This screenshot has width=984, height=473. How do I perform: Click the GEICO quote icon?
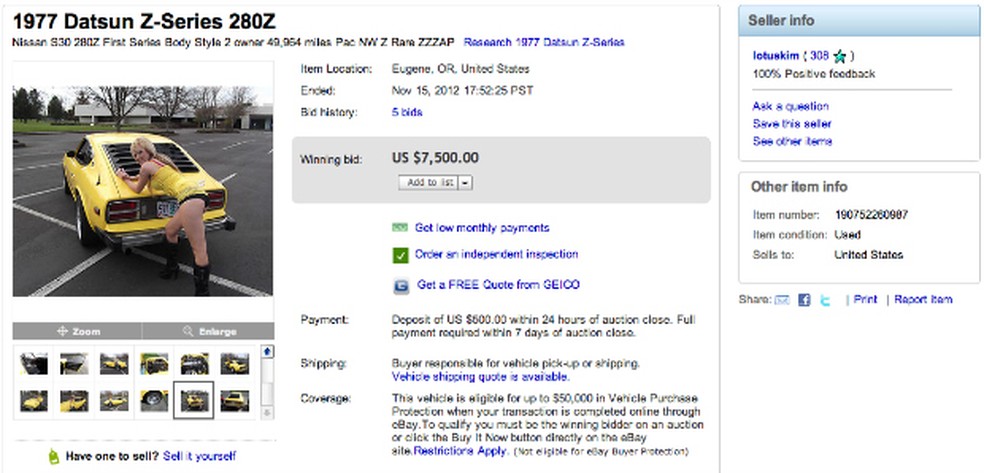pyautogui.click(x=401, y=285)
